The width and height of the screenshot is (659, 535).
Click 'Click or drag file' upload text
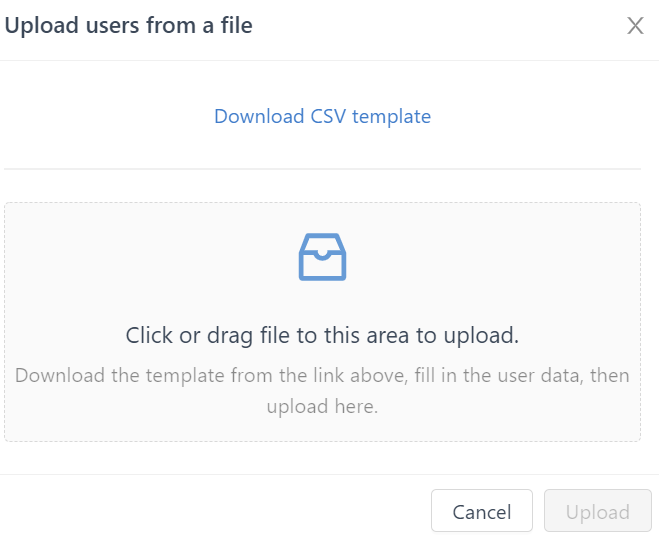(322, 335)
